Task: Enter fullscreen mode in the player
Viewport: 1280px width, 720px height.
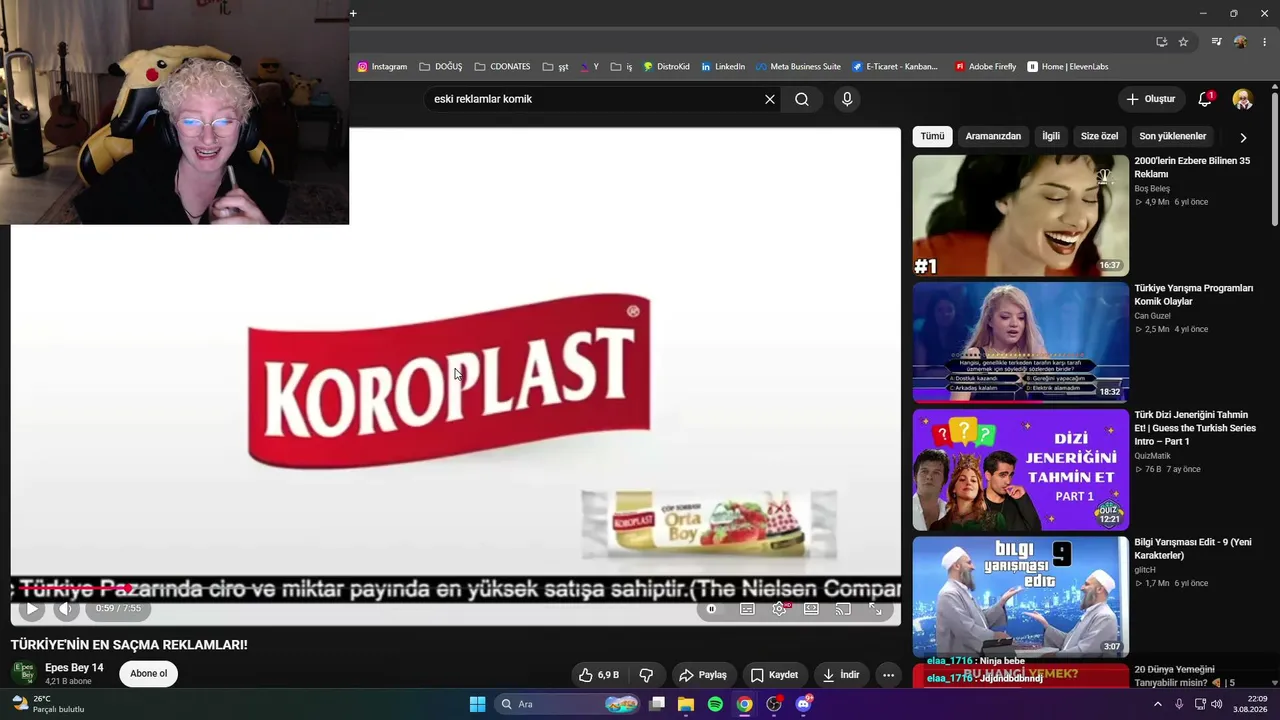Action: pos(875,609)
